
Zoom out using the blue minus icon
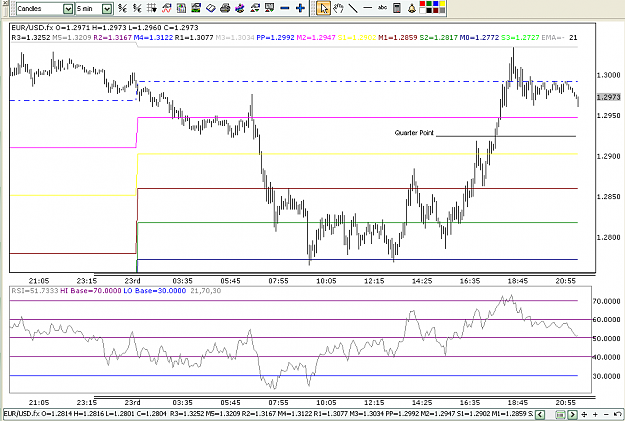[285, 8]
